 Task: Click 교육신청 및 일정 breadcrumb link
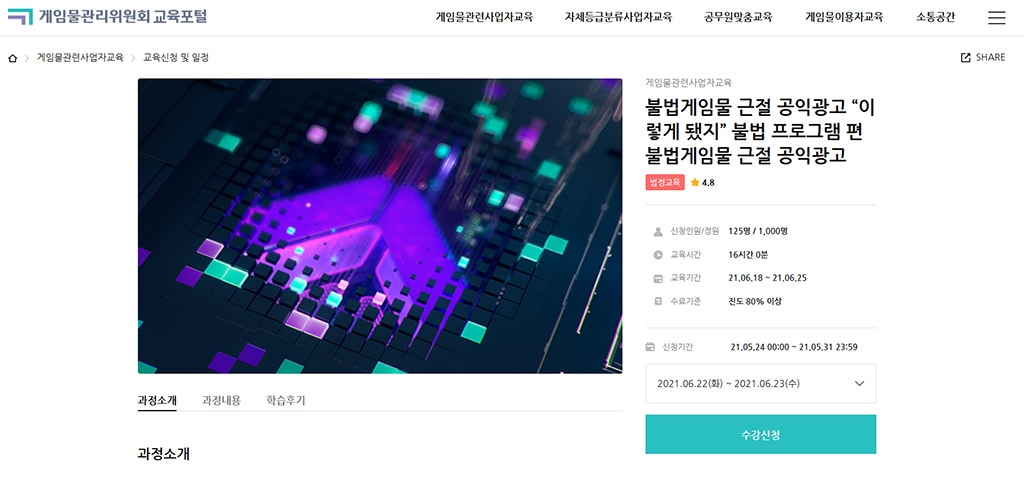tap(176, 58)
